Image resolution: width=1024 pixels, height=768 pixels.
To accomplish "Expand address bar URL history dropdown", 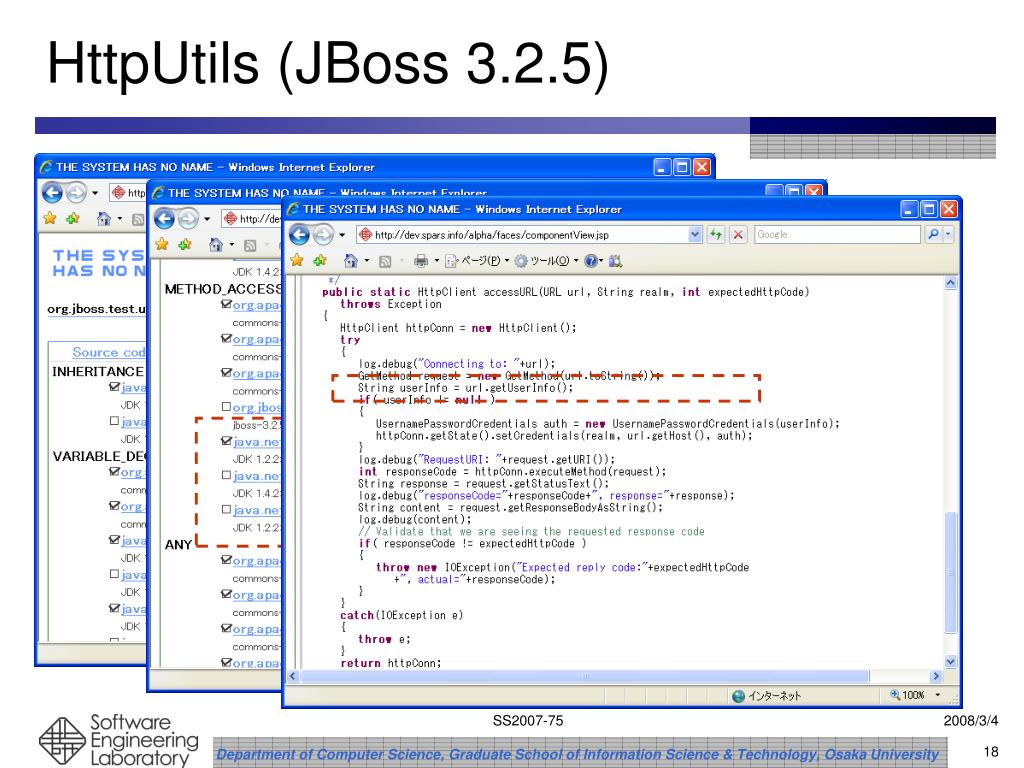I will [695, 234].
